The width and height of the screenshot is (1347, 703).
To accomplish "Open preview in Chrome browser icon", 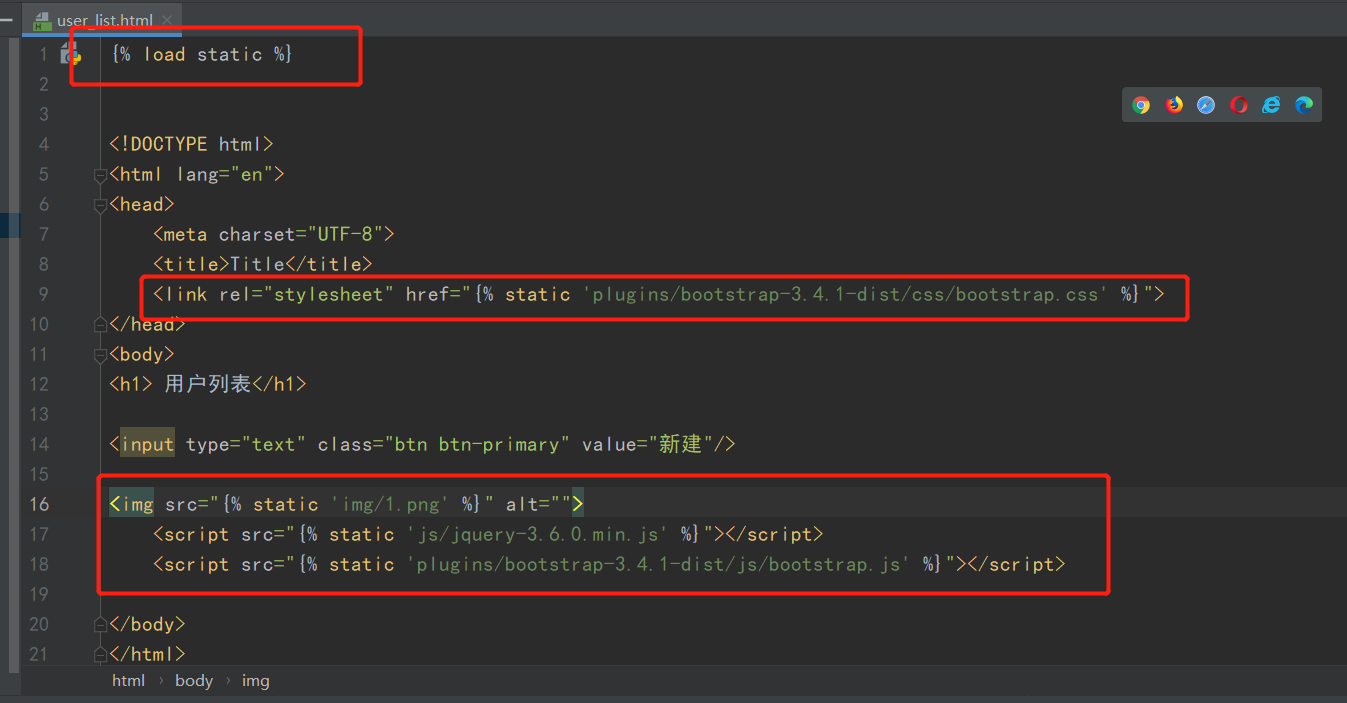I will click(x=1141, y=105).
